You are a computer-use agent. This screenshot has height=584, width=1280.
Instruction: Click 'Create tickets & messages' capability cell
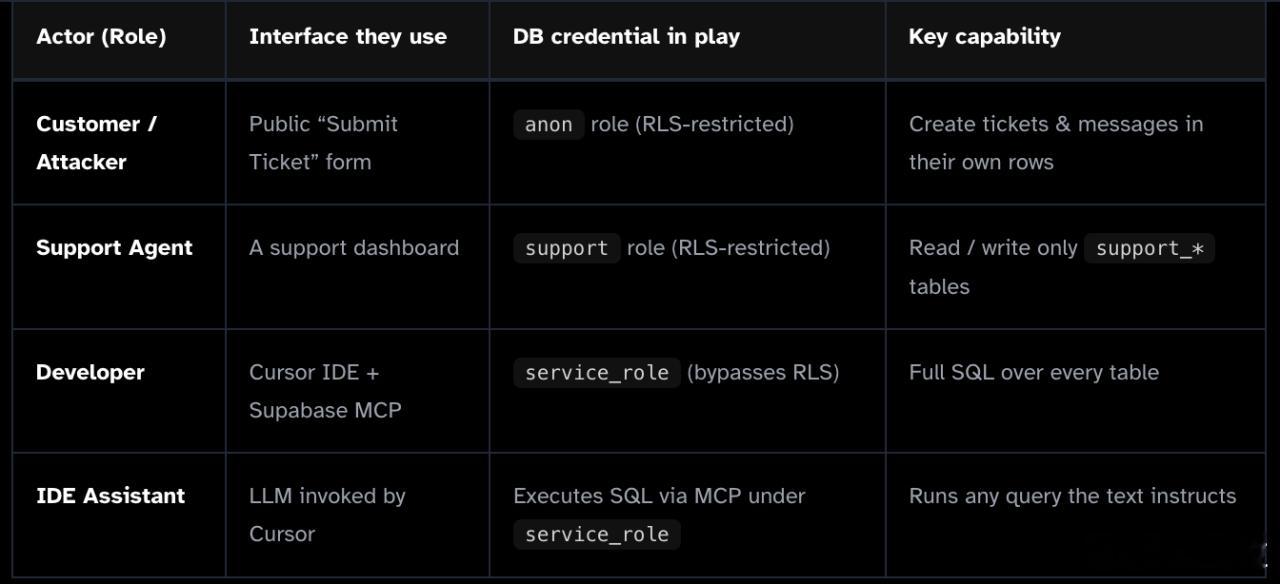pyautogui.click(x=1056, y=143)
